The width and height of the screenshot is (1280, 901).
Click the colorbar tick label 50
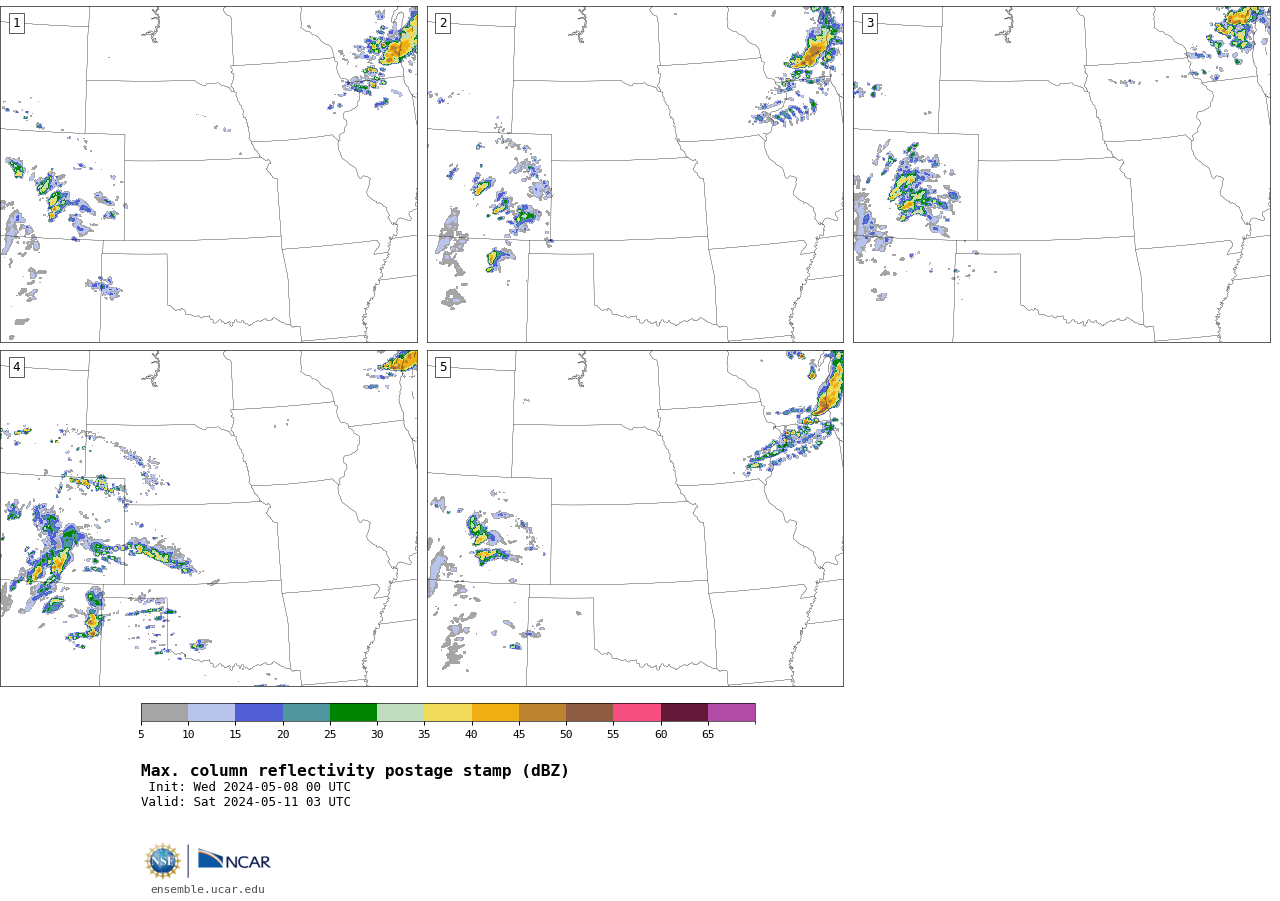click(566, 735)
